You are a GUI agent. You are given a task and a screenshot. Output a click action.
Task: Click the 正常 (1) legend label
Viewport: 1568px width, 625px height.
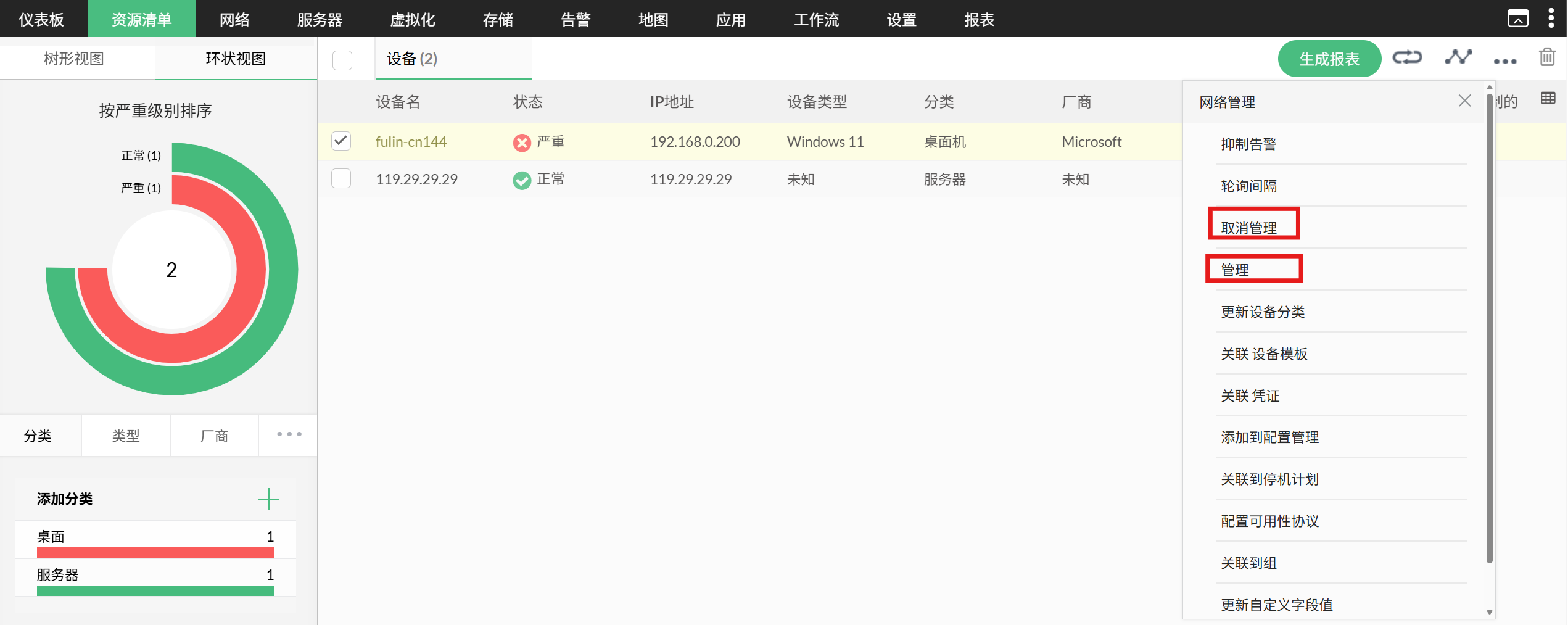[x=141, y=155]
